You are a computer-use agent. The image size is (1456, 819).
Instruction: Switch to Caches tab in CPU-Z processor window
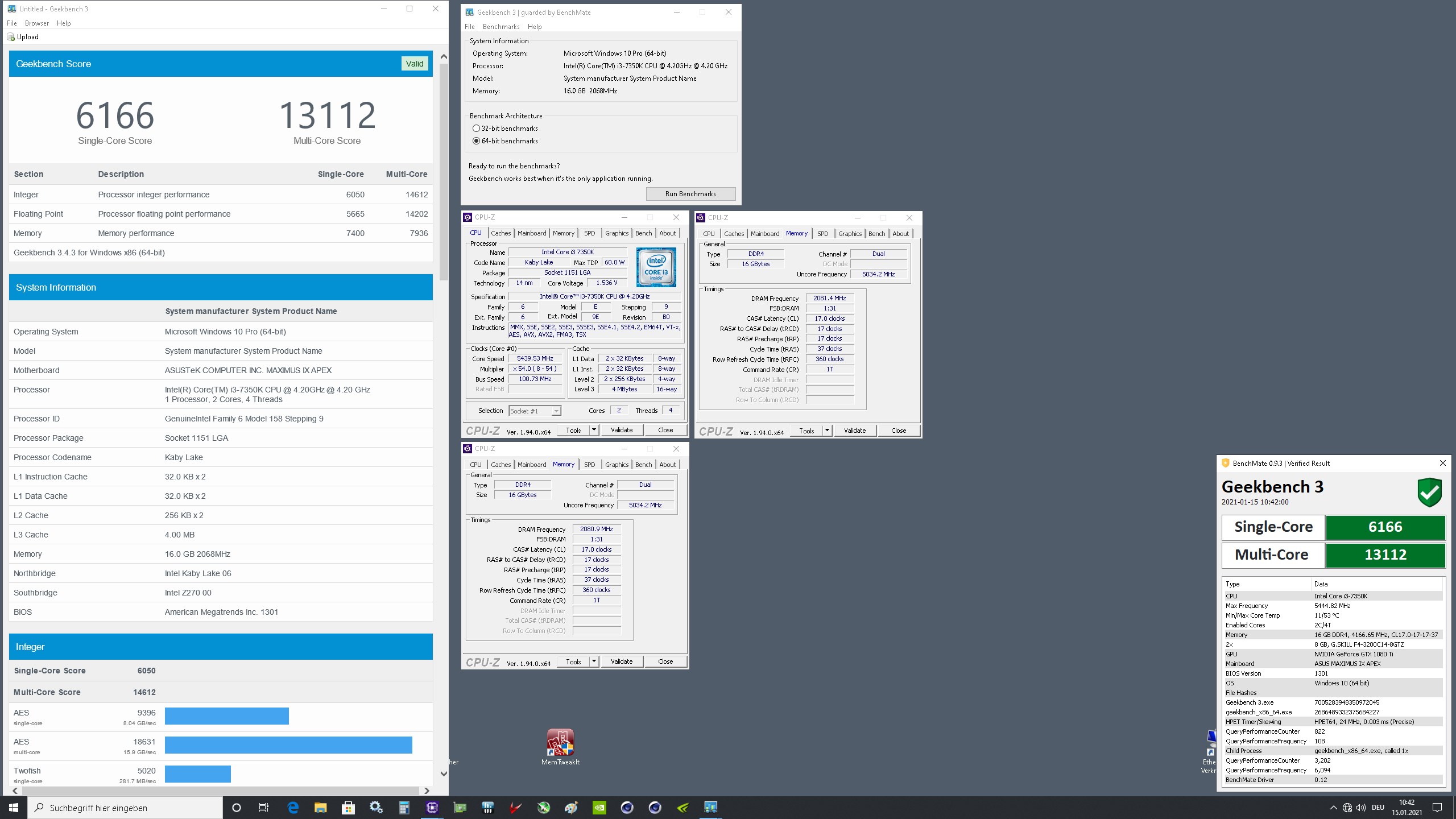point(500,233)
